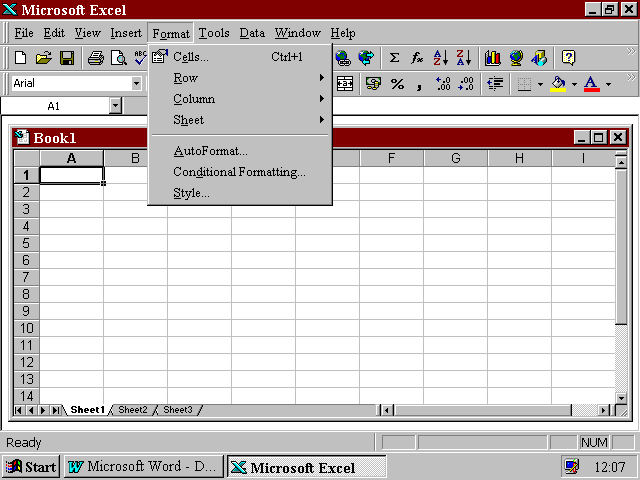Image resolution: width=640 pixels, height=480 pixels.
Task: Open the Tools menu
Action: coord(214,33)
